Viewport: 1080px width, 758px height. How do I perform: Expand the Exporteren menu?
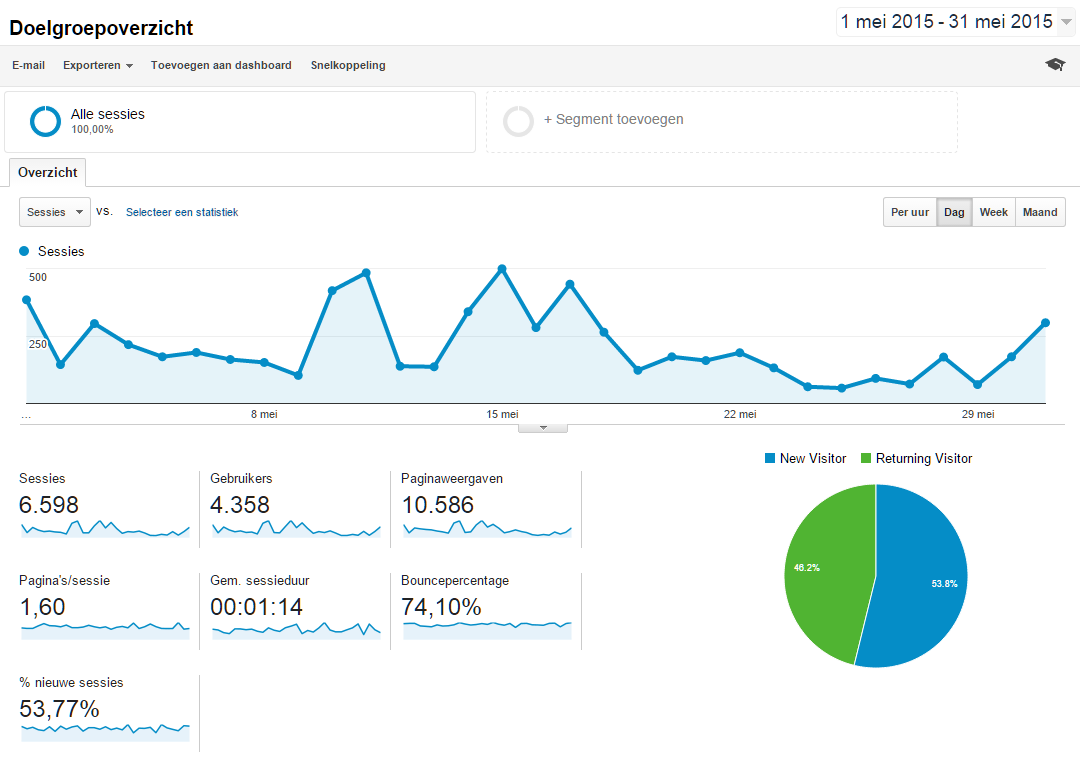click(x=98, y=65)
